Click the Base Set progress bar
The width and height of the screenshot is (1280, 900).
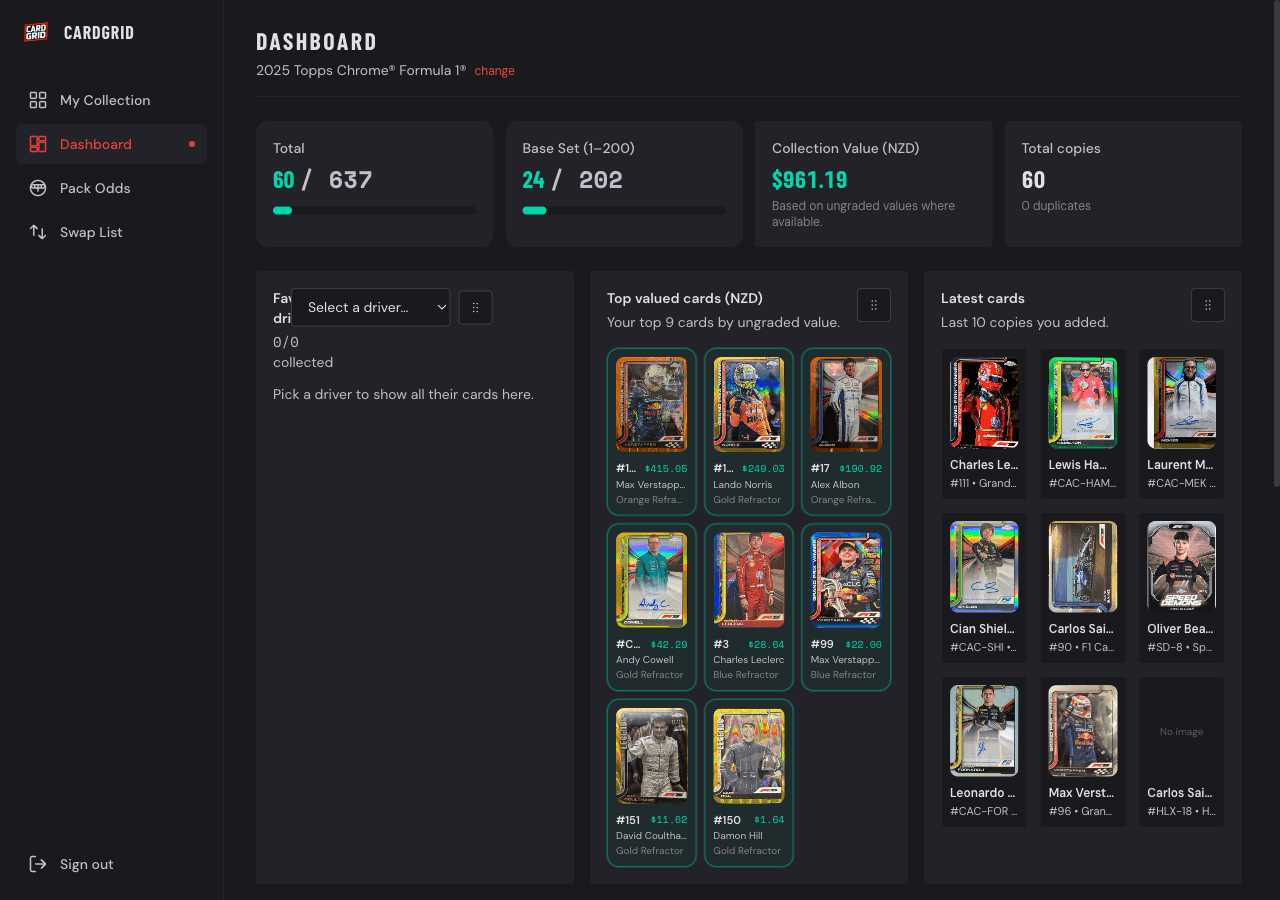click(623, 210)
